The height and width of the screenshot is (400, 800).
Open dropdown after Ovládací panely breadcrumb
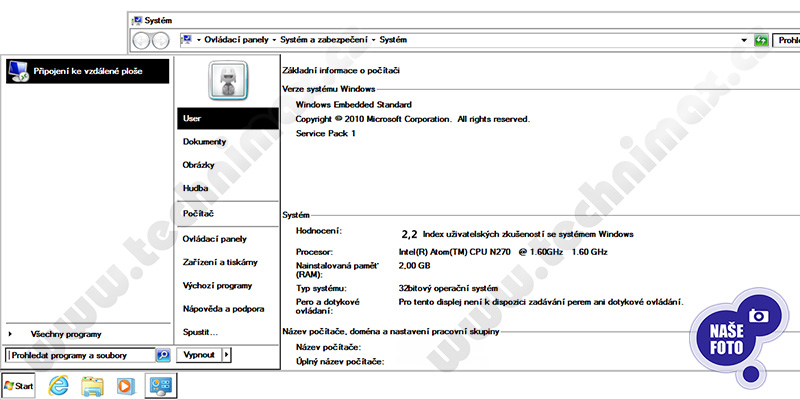point(274,40)
